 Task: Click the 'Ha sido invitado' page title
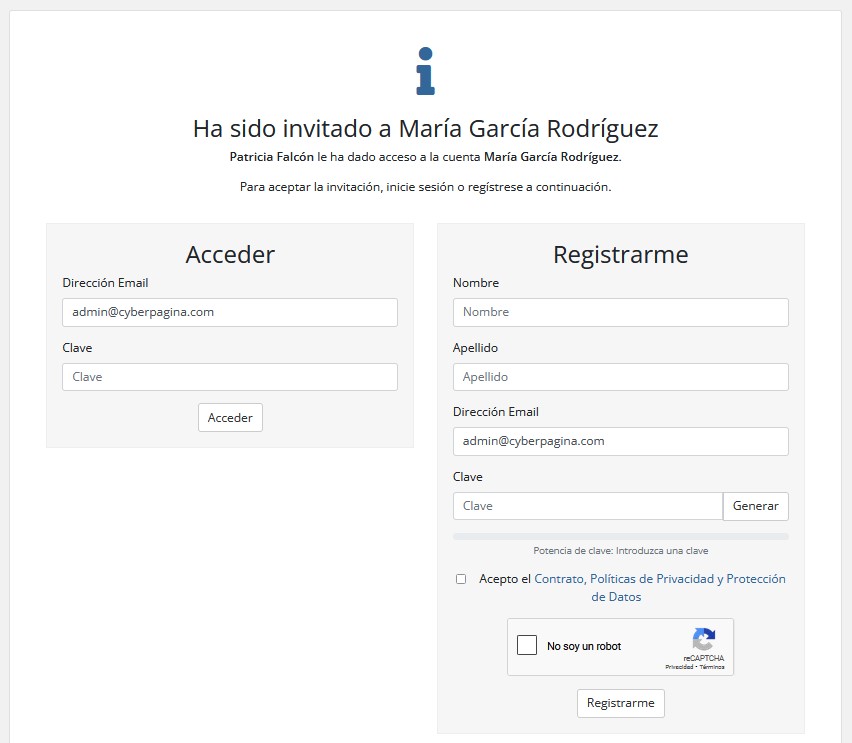[425, 129]
